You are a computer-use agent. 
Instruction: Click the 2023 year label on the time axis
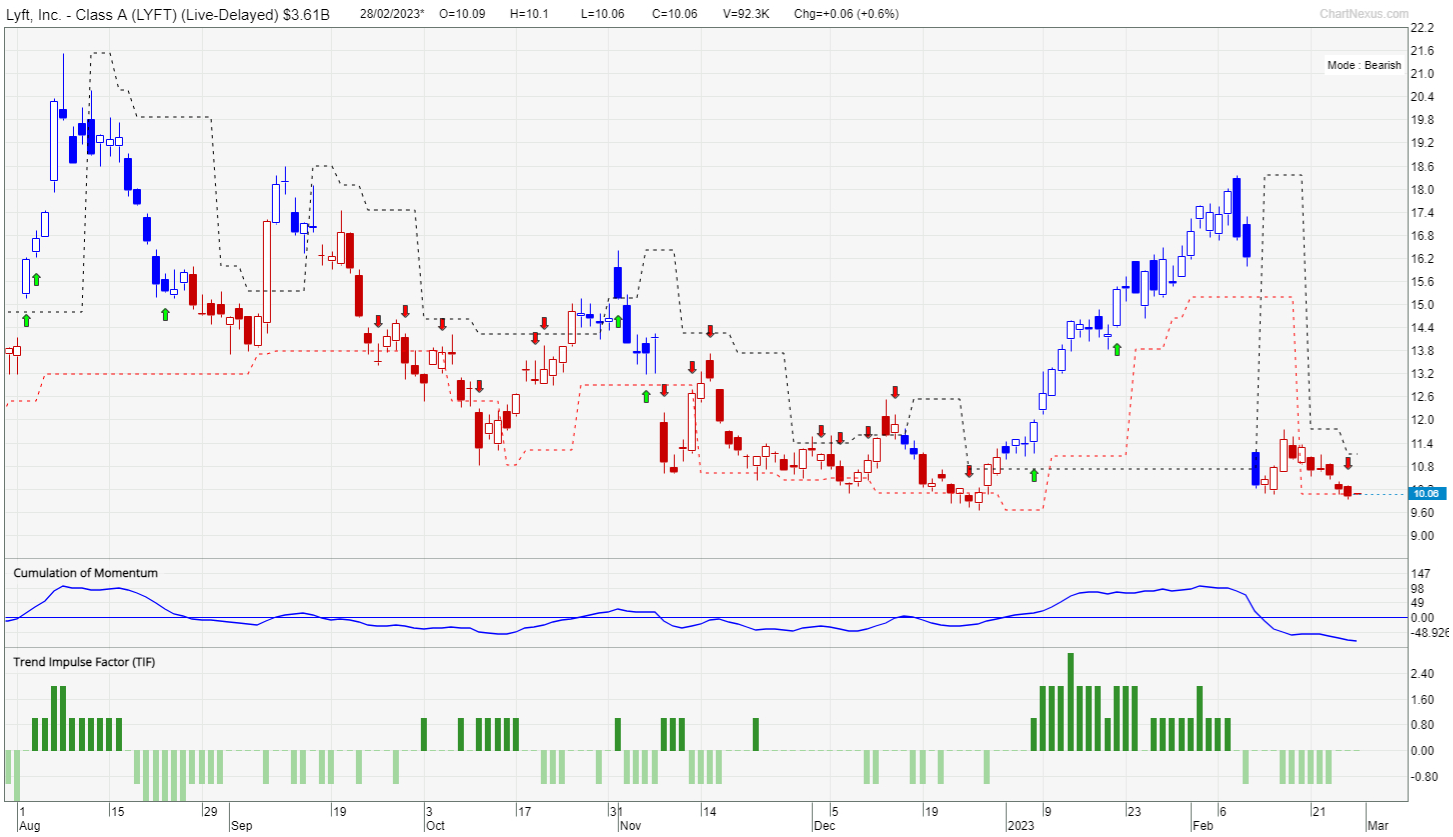1022,828
